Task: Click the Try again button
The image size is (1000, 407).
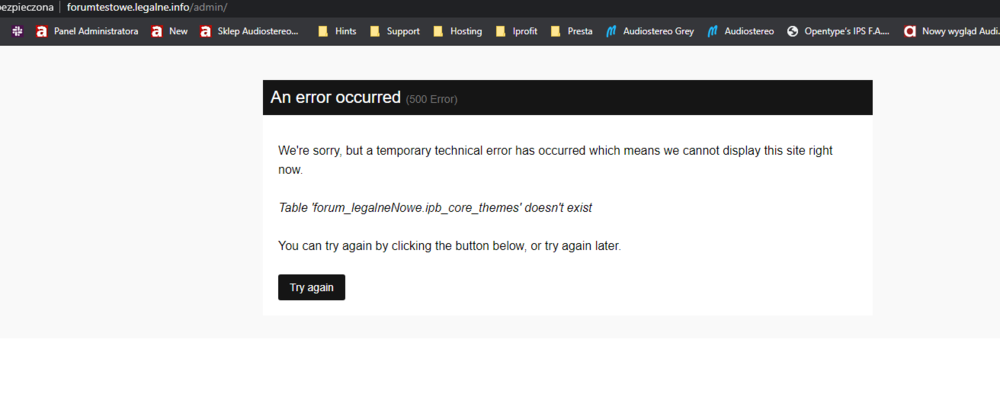Action: click(311, 287)
